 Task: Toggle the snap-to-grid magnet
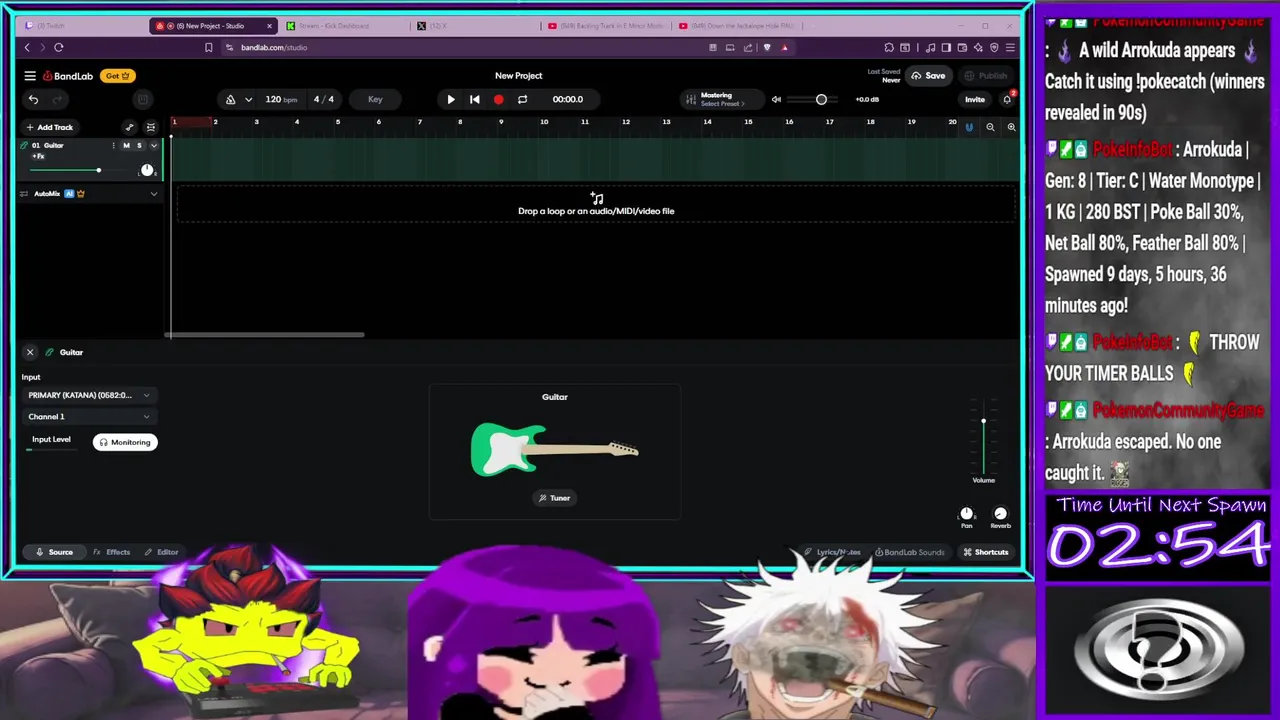click(x=968, y=127)
